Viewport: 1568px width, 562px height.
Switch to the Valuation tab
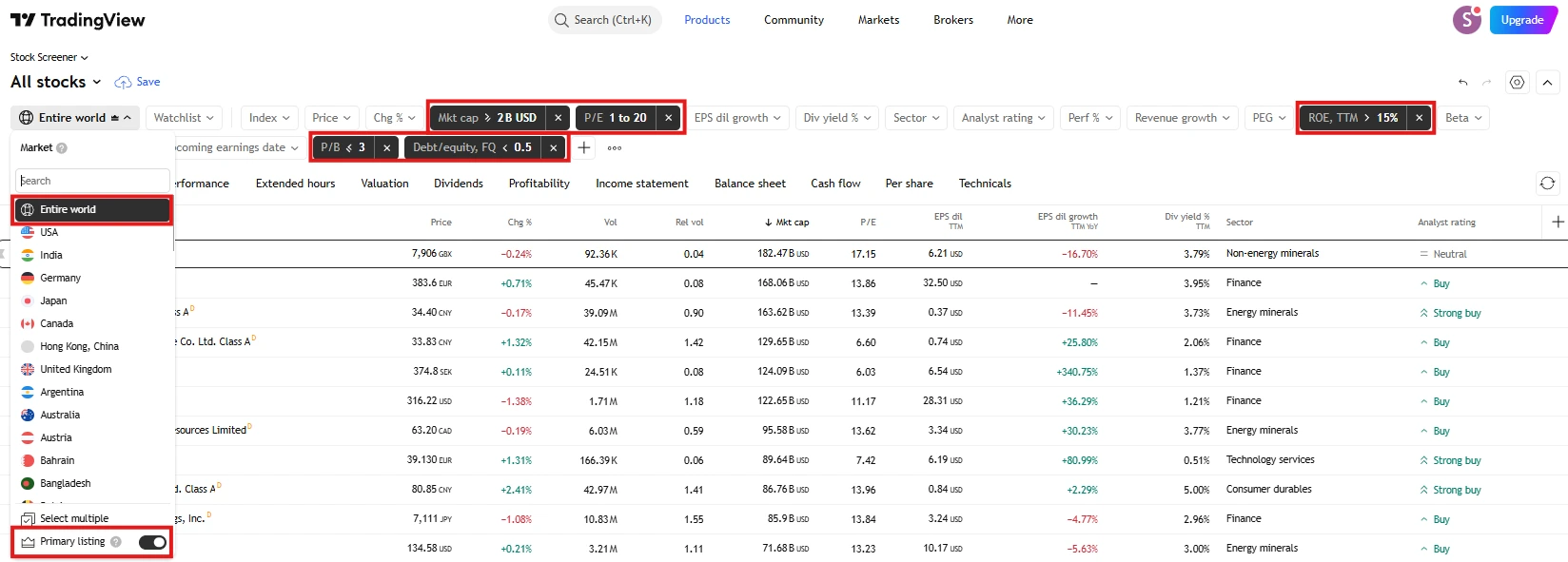(x=384, y=184)
